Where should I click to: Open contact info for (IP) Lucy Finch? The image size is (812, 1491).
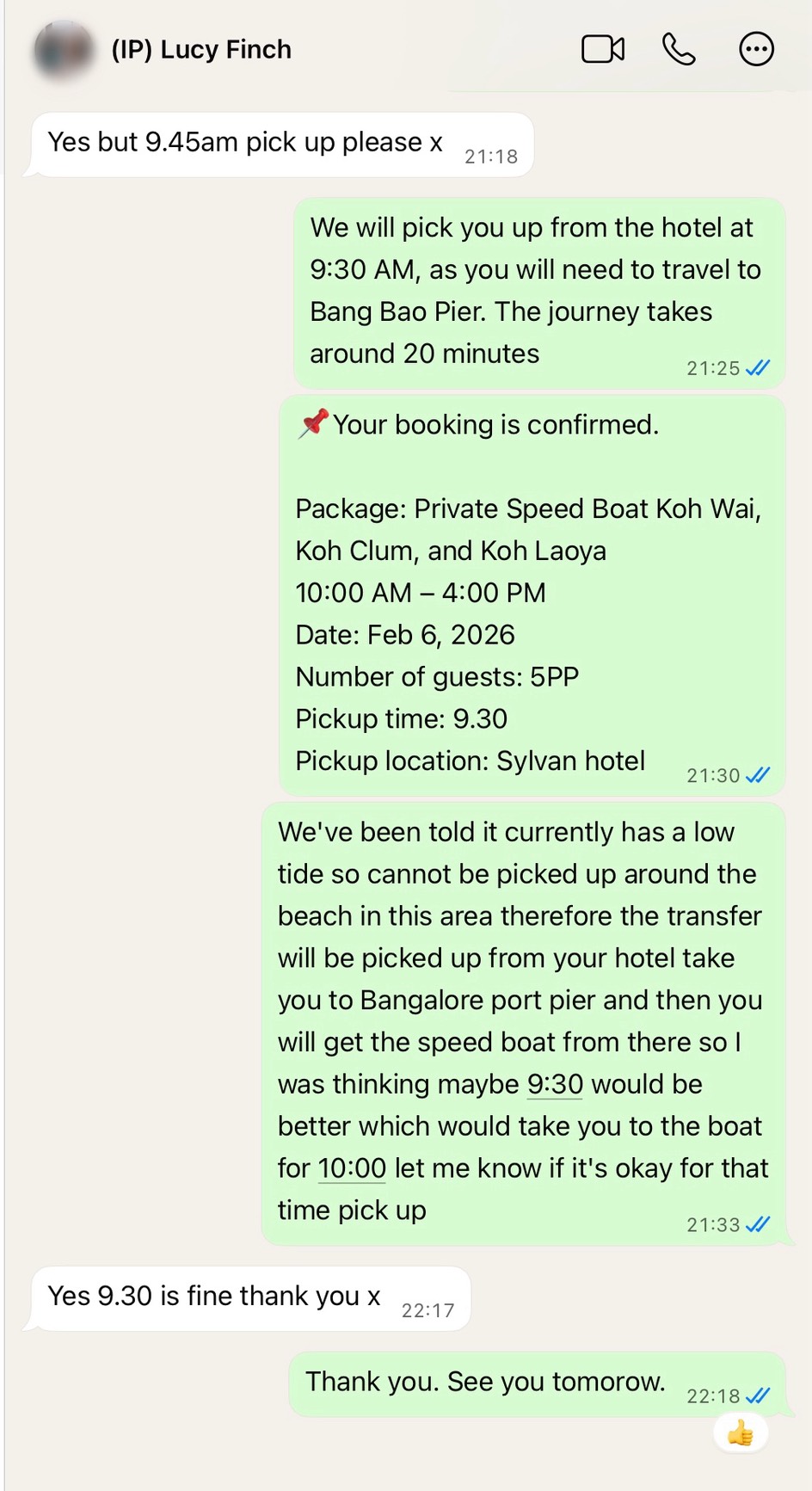pos(201,50)
